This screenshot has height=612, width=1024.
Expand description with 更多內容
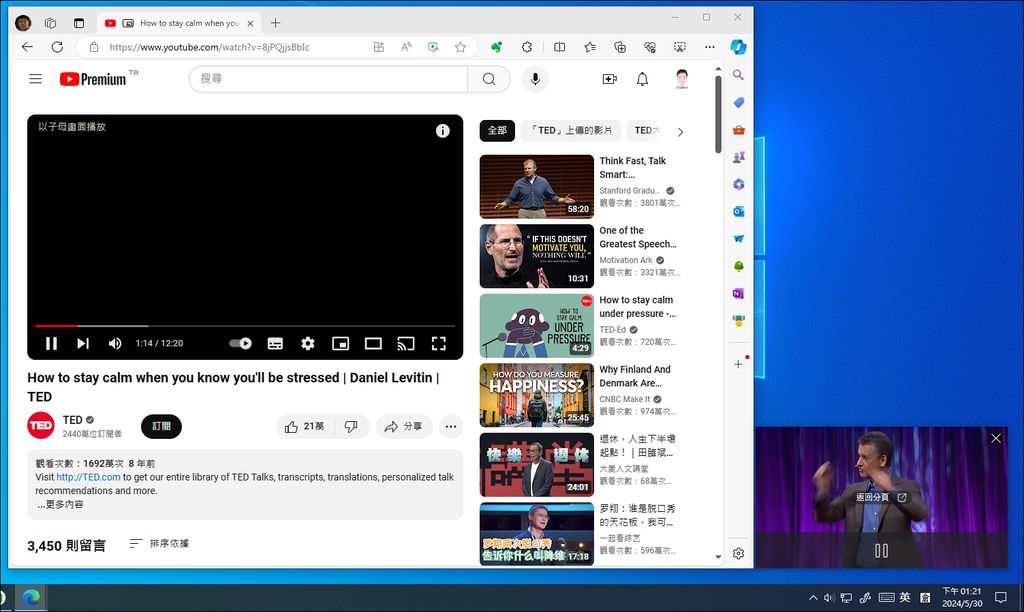[61, 505]
